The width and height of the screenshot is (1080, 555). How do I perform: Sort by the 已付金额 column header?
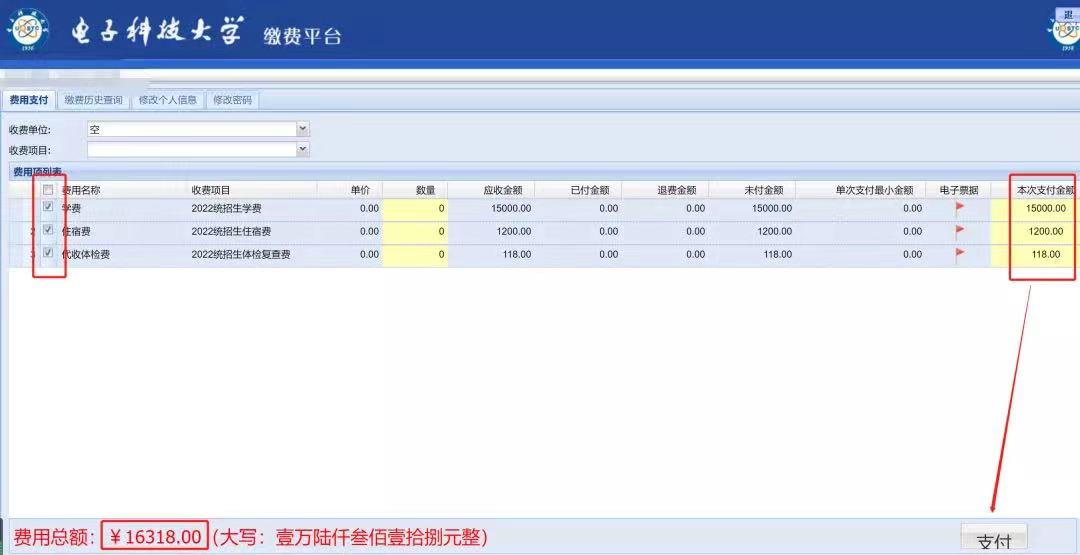(x=590, y=190)
